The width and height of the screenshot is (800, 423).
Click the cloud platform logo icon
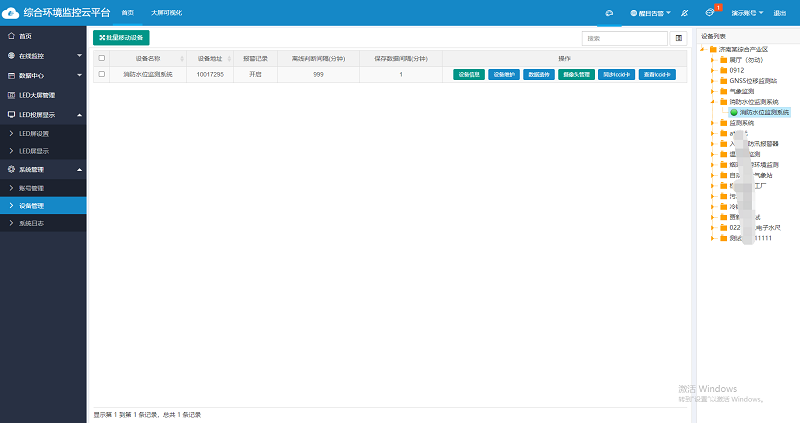coord(10,13)
